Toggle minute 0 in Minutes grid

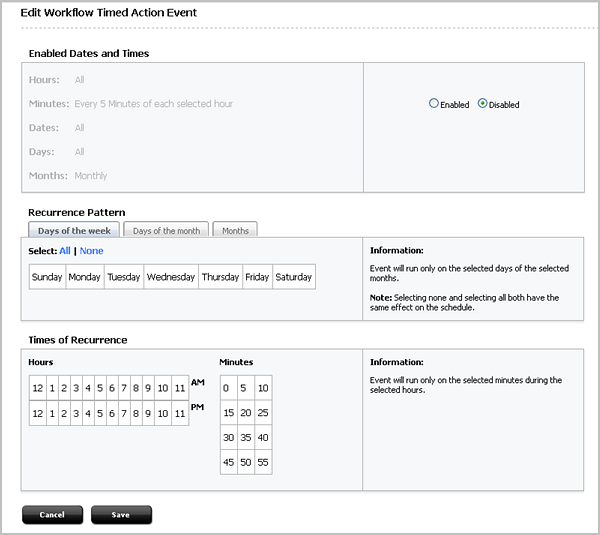(228, 388)
